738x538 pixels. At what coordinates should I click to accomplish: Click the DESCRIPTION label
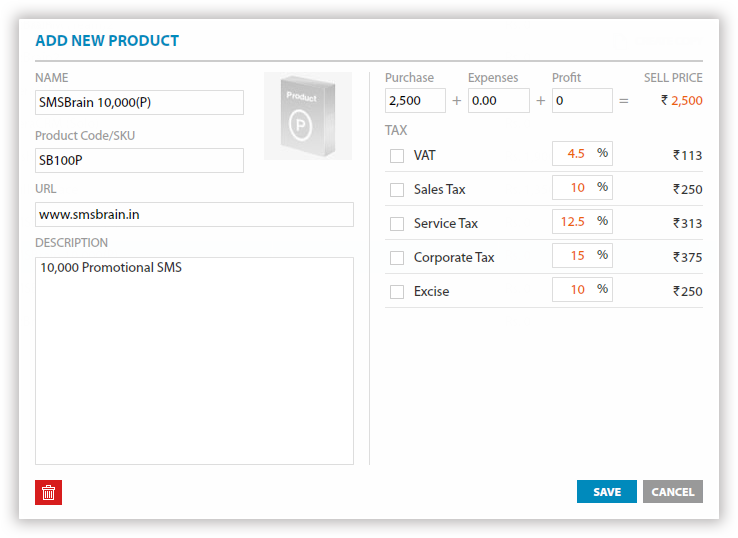point(72,243)
